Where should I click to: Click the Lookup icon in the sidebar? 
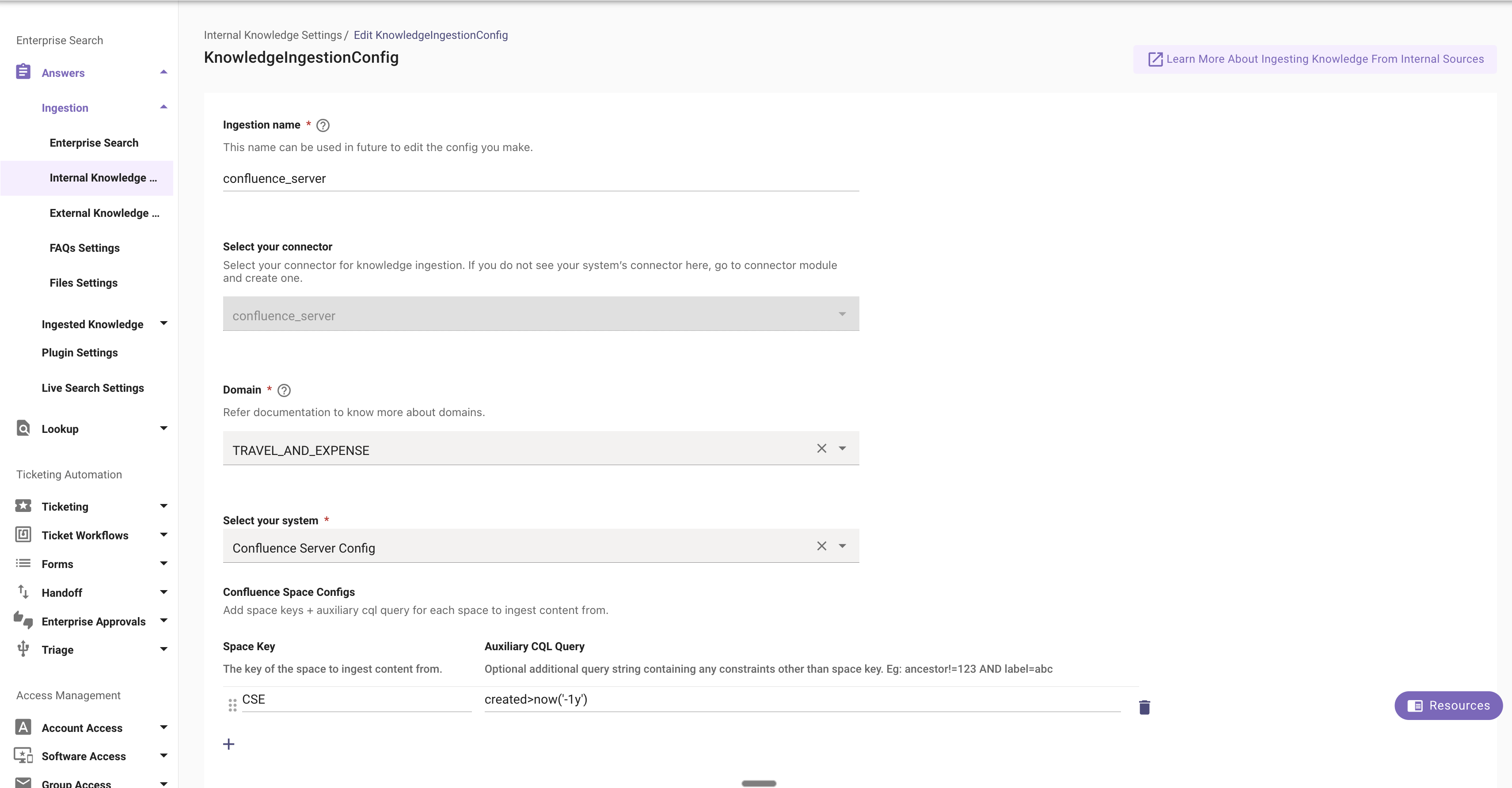pos(23,428)
